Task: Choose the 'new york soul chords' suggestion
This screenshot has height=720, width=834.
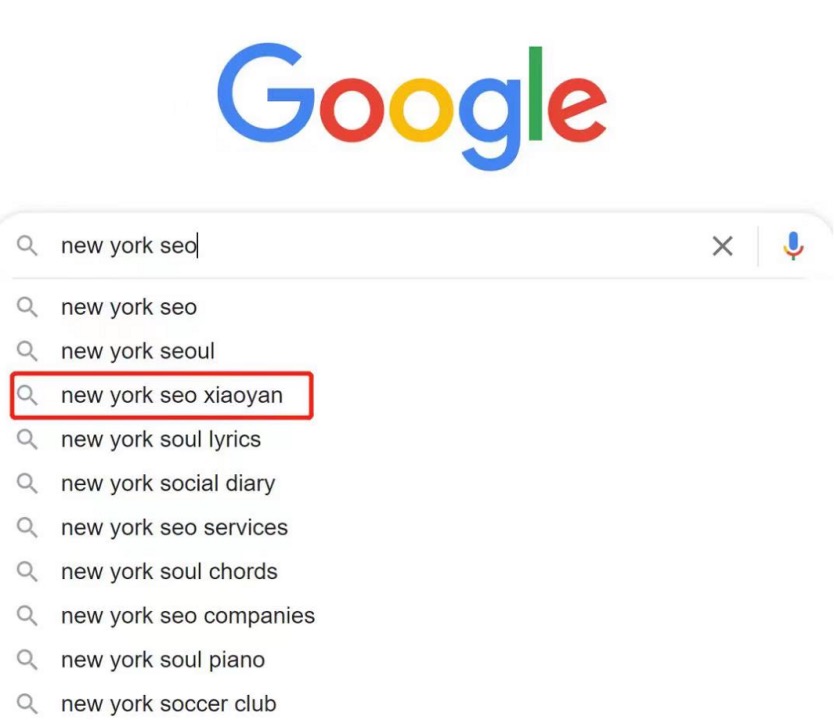Action: coord(169,572)
